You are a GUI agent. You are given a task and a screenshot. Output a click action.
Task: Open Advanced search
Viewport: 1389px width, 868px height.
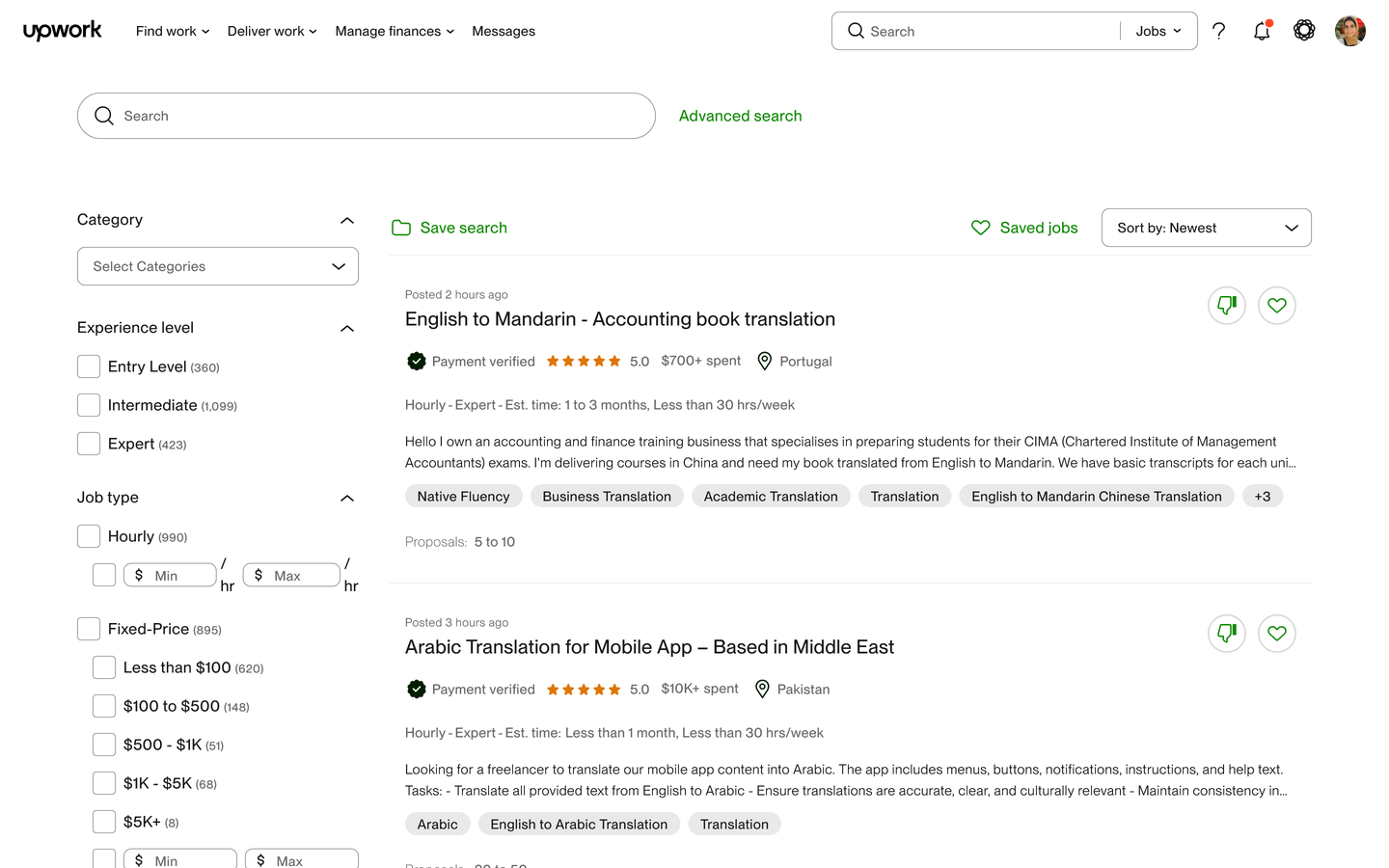(x=741, y=116)
